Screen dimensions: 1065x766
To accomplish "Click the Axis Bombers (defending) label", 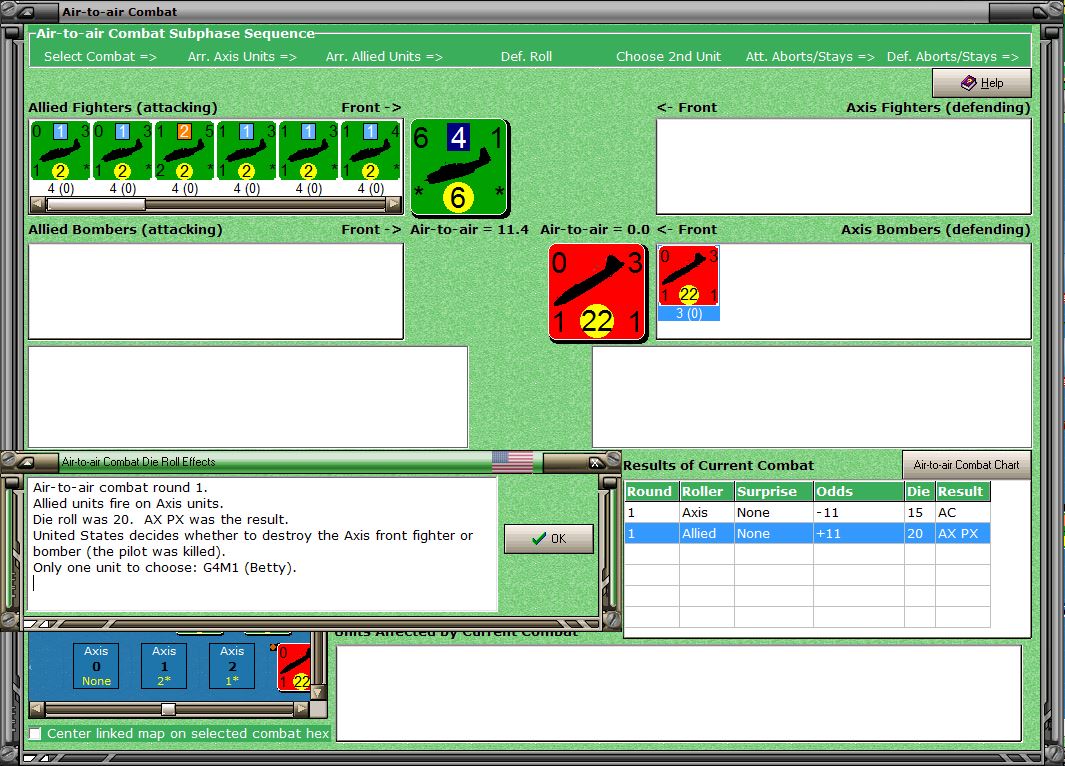I will (x=935, y=230).
